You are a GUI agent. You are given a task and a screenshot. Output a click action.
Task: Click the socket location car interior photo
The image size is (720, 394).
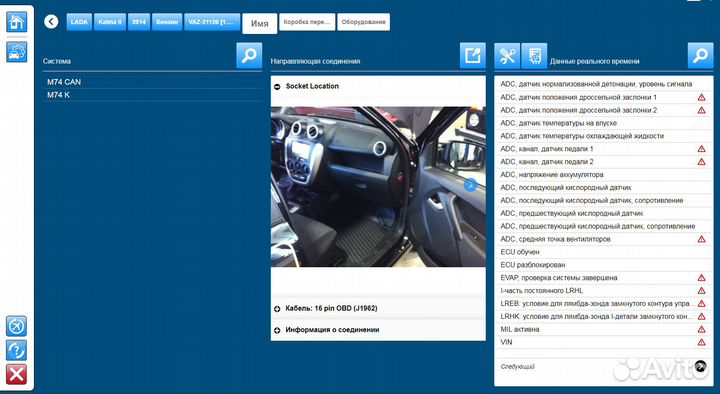(x=378, y=187)
